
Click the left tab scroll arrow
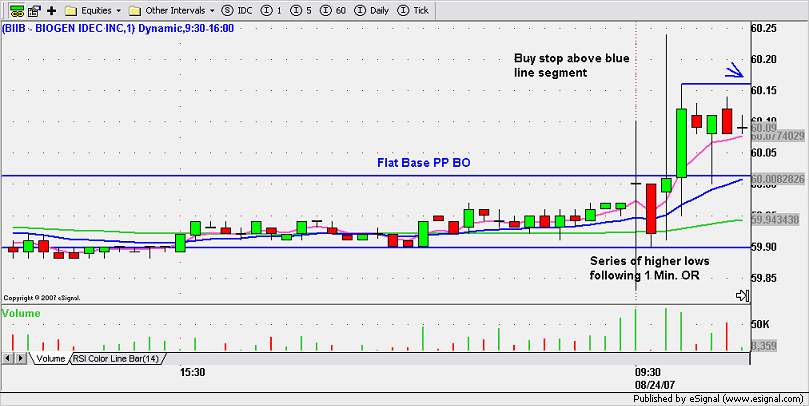(x=7, y=358)
